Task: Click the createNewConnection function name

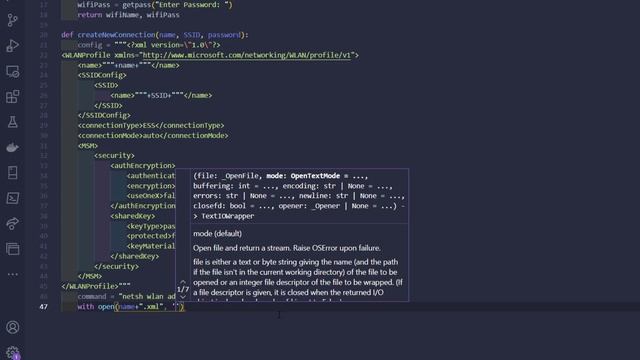Action: click(x=116, y=35)
